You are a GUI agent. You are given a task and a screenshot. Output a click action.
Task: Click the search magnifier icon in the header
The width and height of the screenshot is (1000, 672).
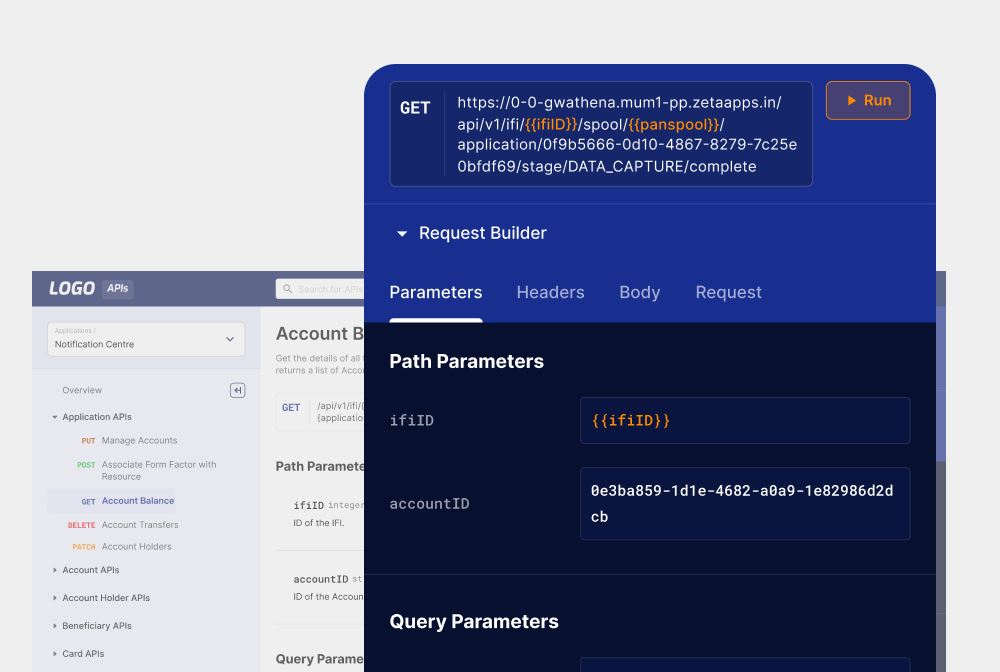[x=285, y=288]
